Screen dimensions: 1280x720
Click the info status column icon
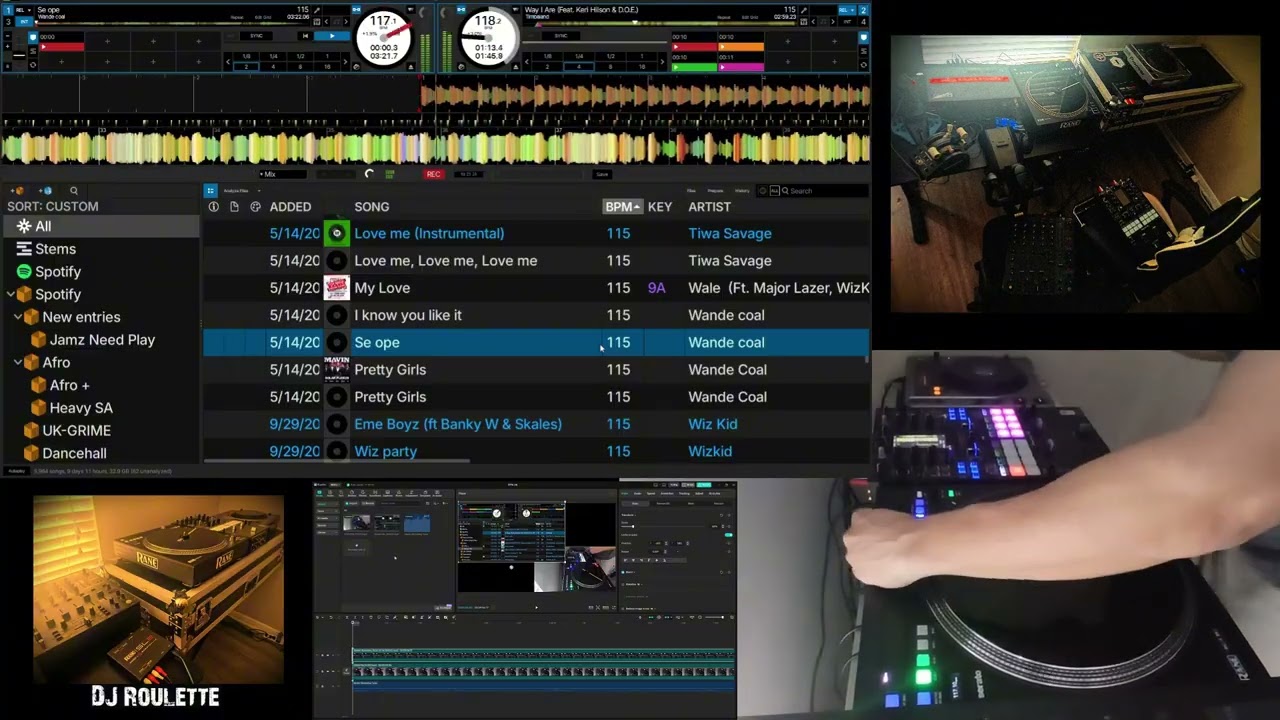[x=213, y=207]
